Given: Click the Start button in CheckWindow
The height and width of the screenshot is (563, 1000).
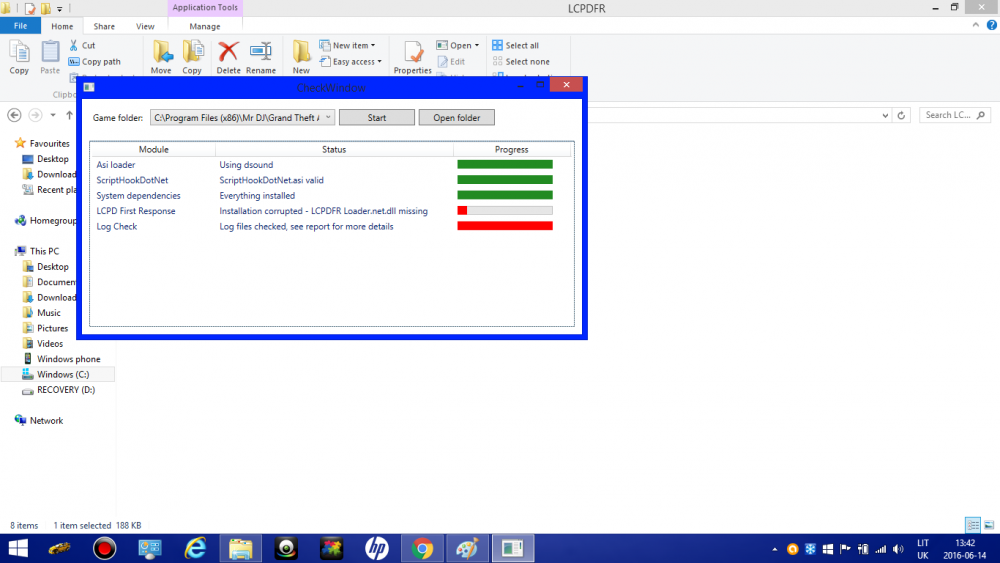Looking at the screenshot, I should tap(377, 117).
